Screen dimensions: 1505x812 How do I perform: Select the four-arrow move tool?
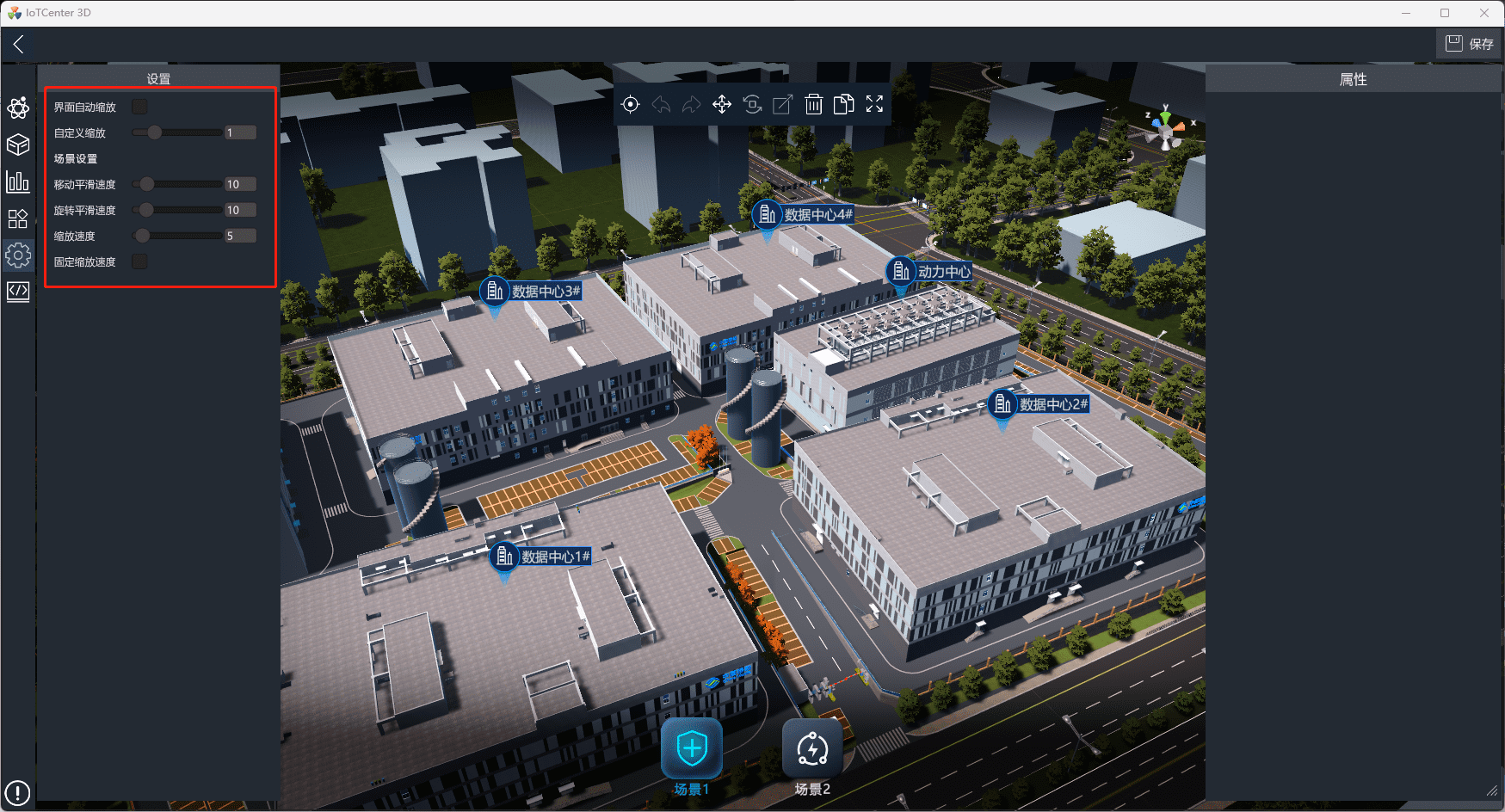pyautogui.click(x=722, y=104)
